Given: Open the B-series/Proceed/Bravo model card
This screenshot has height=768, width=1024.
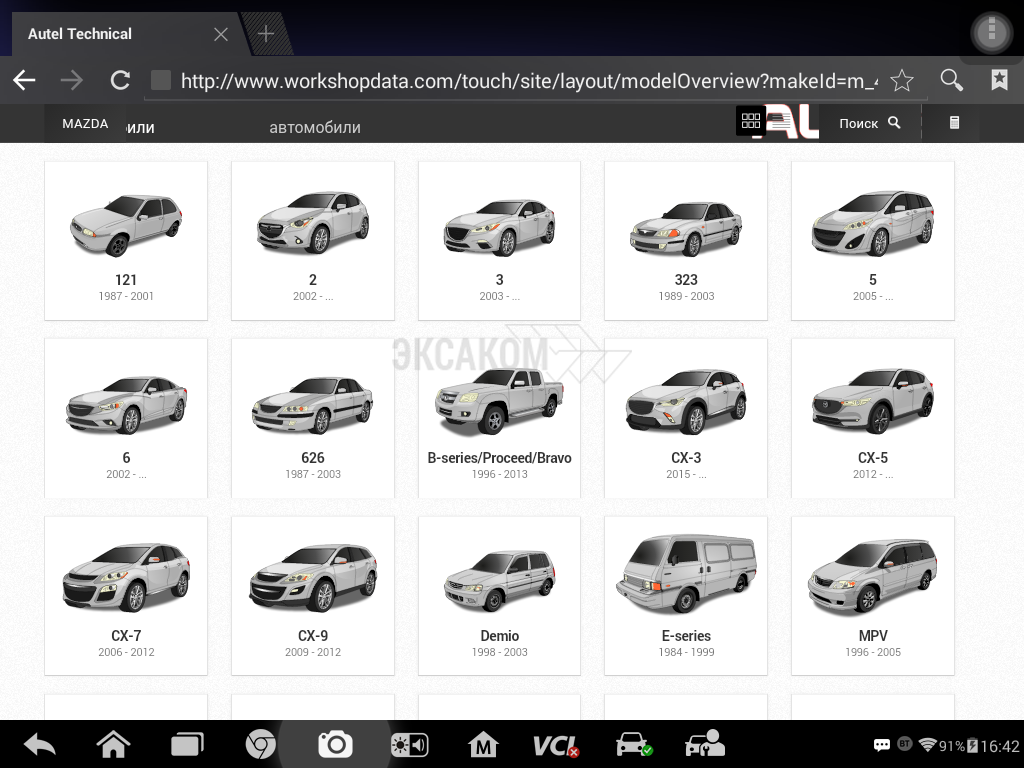Looking at the screenshot, I should [499, 418].
